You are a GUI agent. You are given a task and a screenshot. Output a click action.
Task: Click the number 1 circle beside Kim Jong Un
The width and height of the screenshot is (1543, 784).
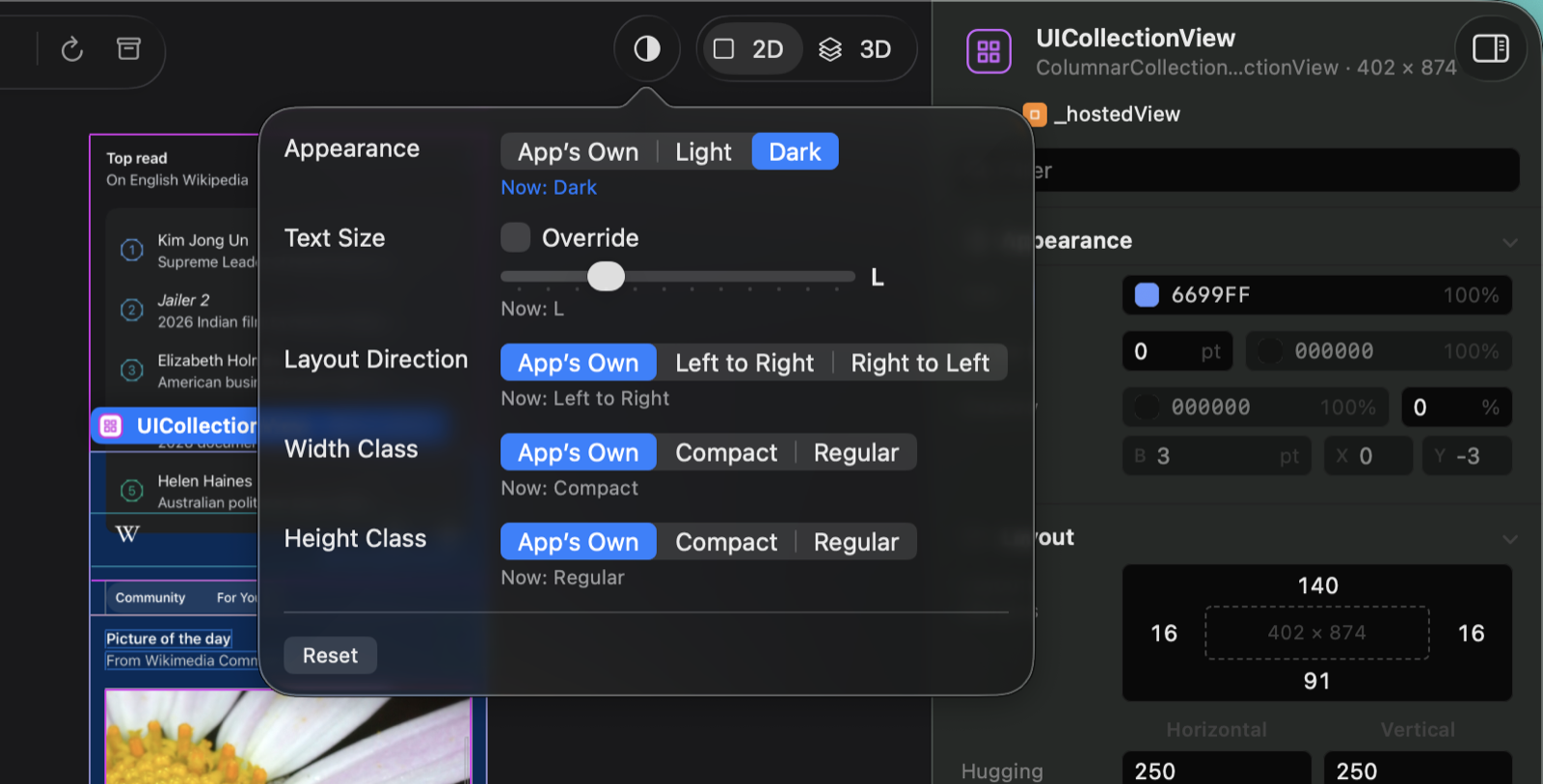click(132, 250)
